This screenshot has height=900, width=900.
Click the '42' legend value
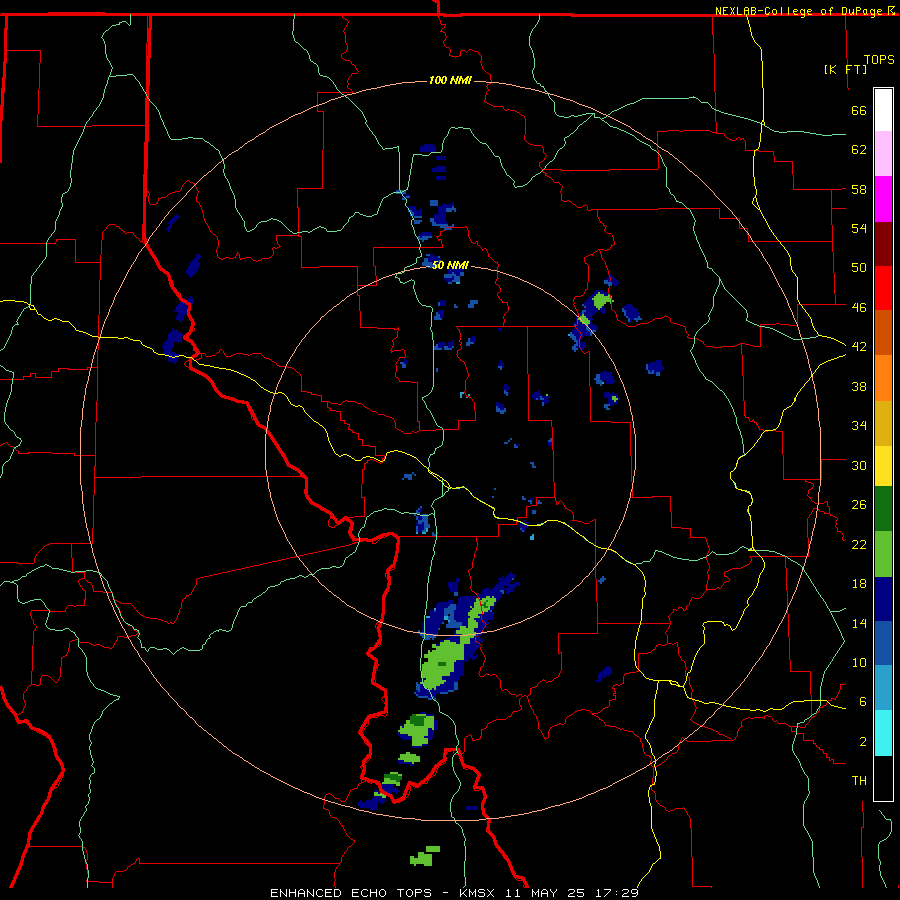pos(859,346)
